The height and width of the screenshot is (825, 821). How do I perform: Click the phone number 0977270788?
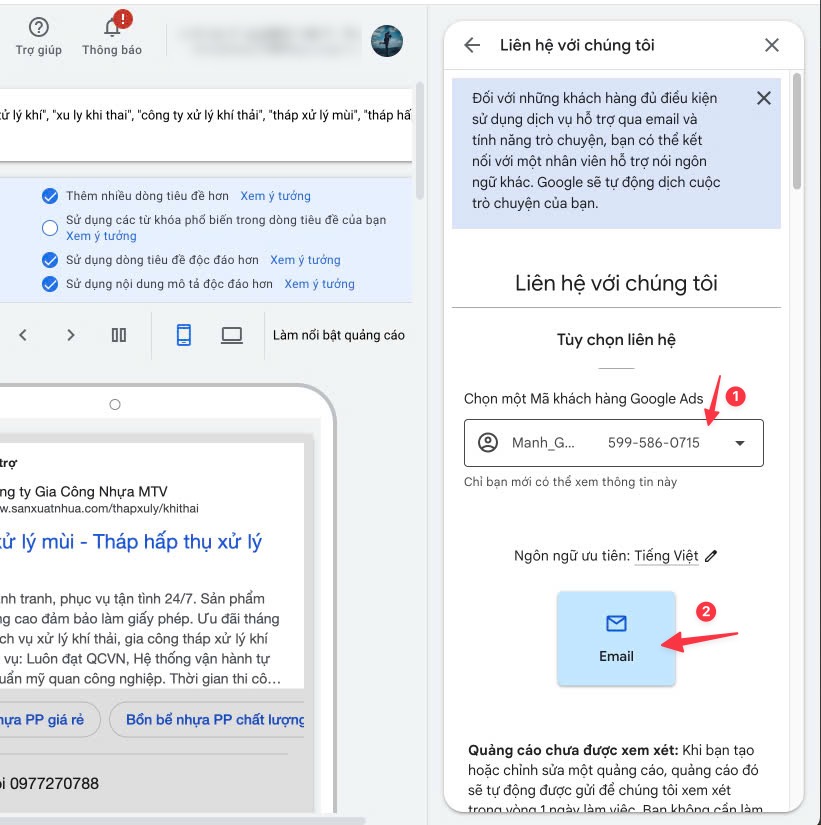54,783
